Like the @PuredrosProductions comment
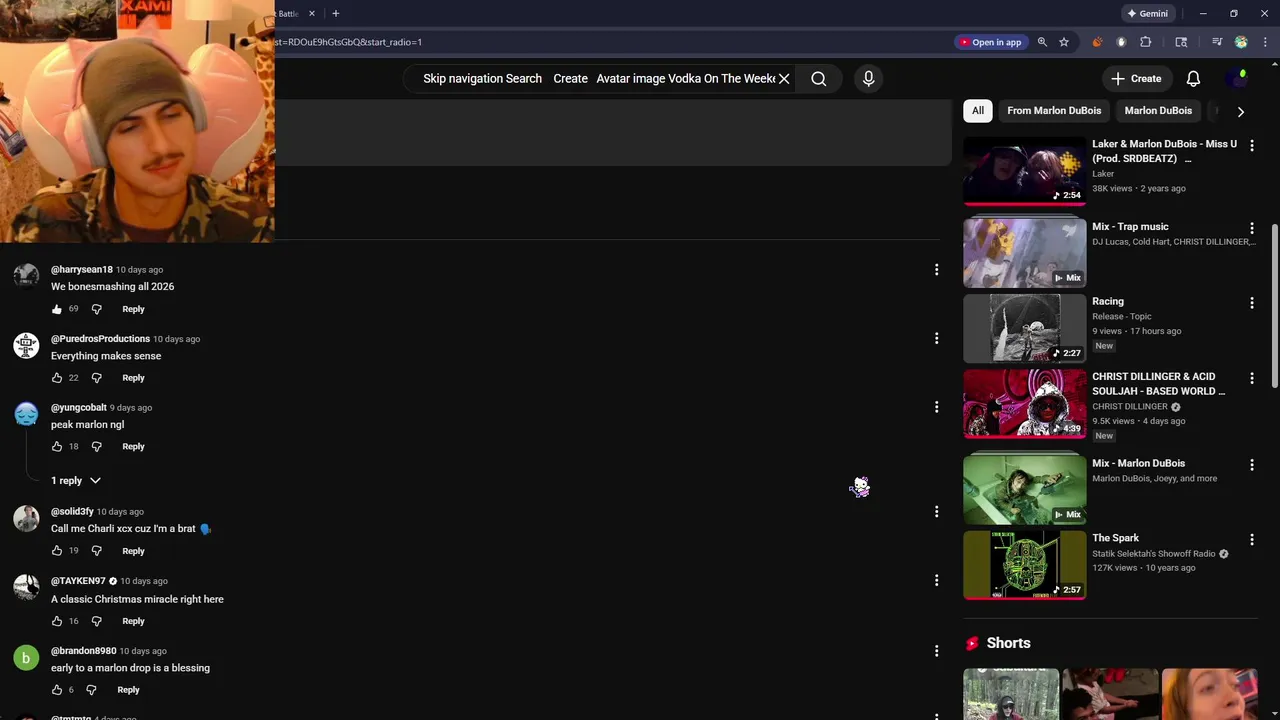The image size is (1280, 720). (57, 378)
